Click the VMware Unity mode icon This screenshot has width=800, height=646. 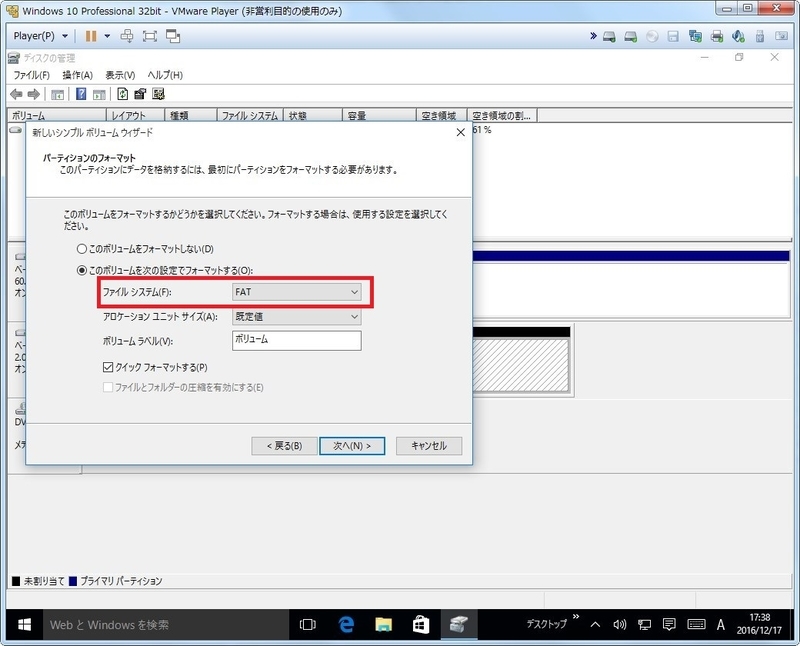click(x=173, y=36)
